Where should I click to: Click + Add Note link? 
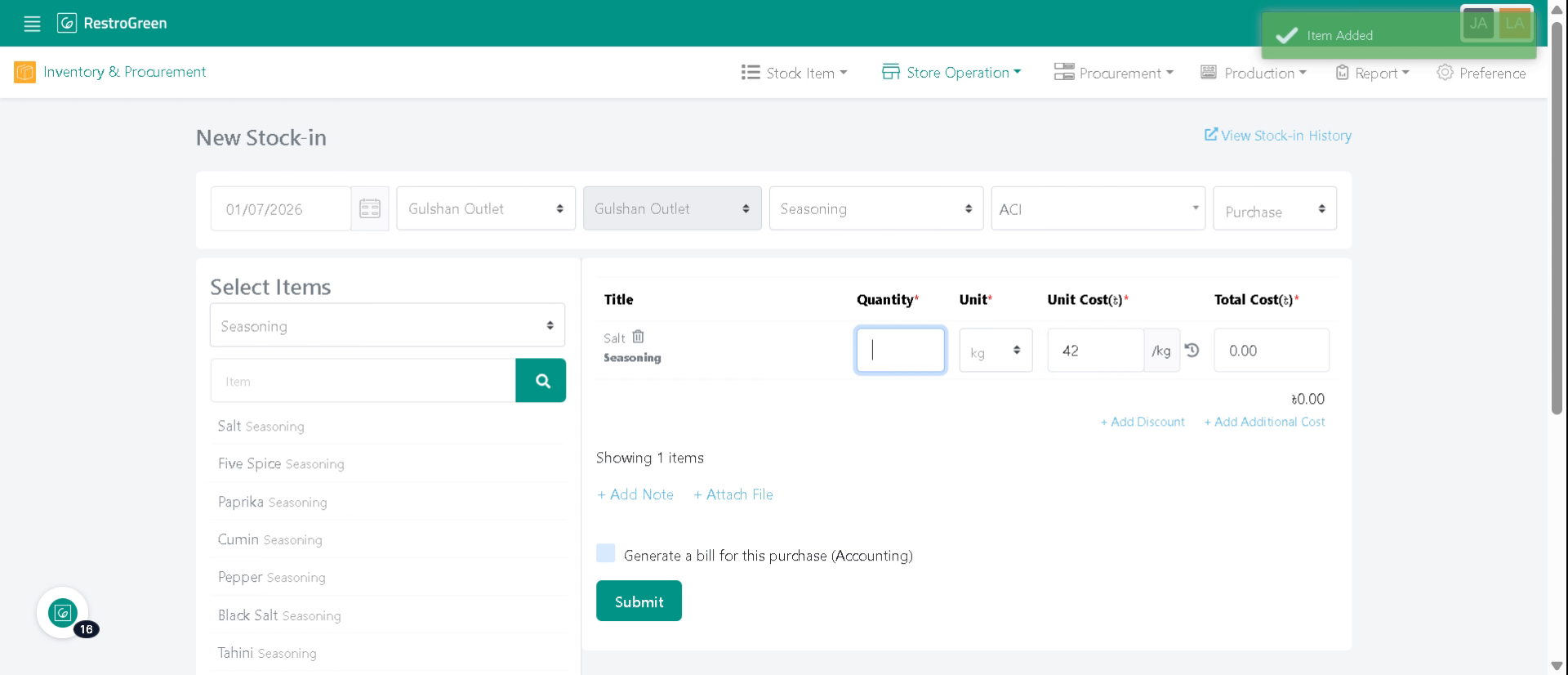coord(635,494)
